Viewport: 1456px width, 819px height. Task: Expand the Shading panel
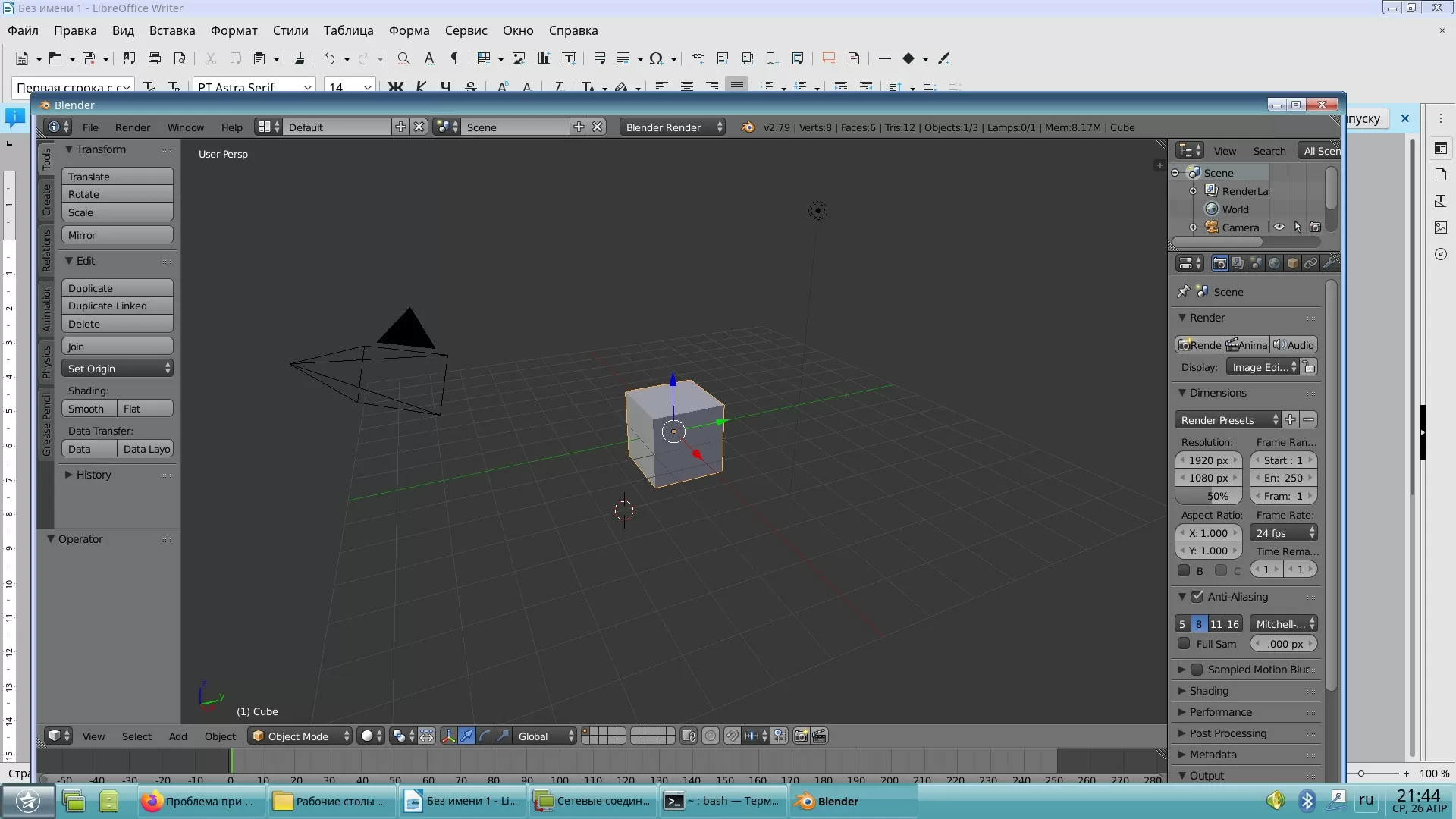1208,691
